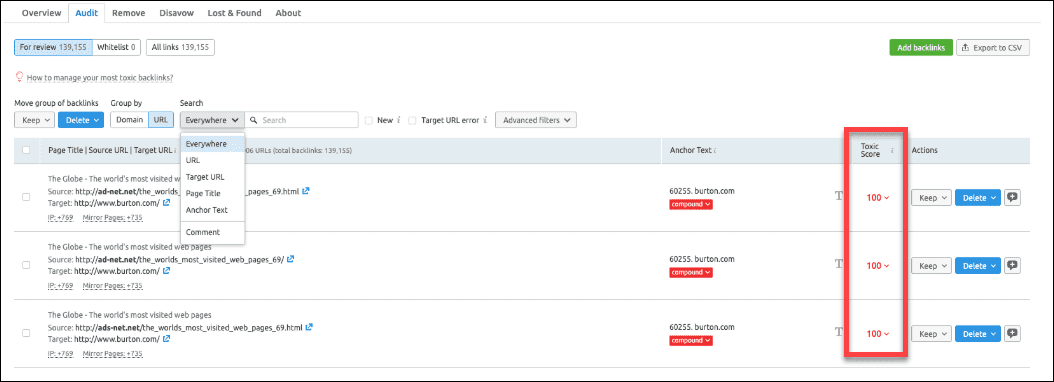
Task: Switch to About tab
Action: pyautogui.click(x=288, y=13)
